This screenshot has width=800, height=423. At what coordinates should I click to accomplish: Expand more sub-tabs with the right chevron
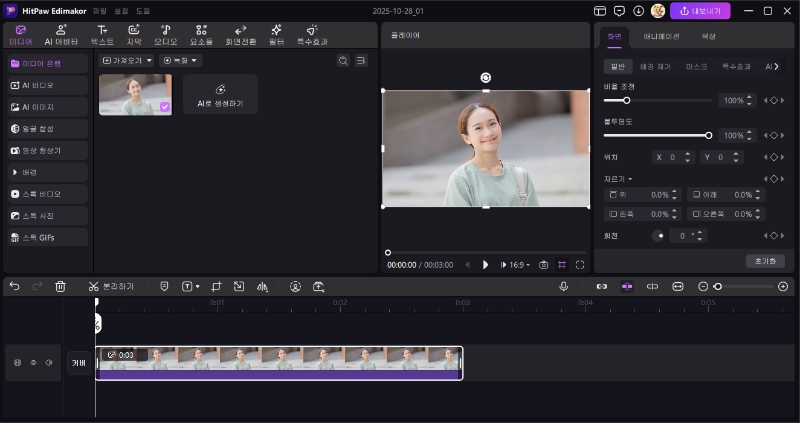click(x=777, y=66)
